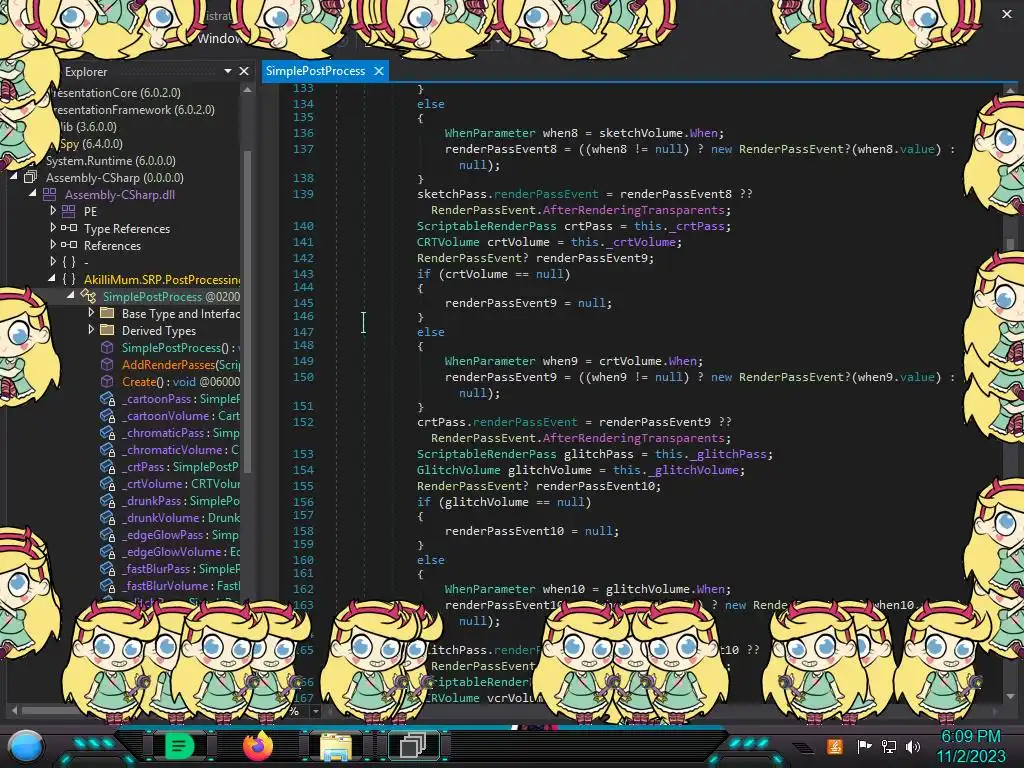Click the _chromaticPass field icon
The image size is (1024, 768).
[x=107, y=433]
